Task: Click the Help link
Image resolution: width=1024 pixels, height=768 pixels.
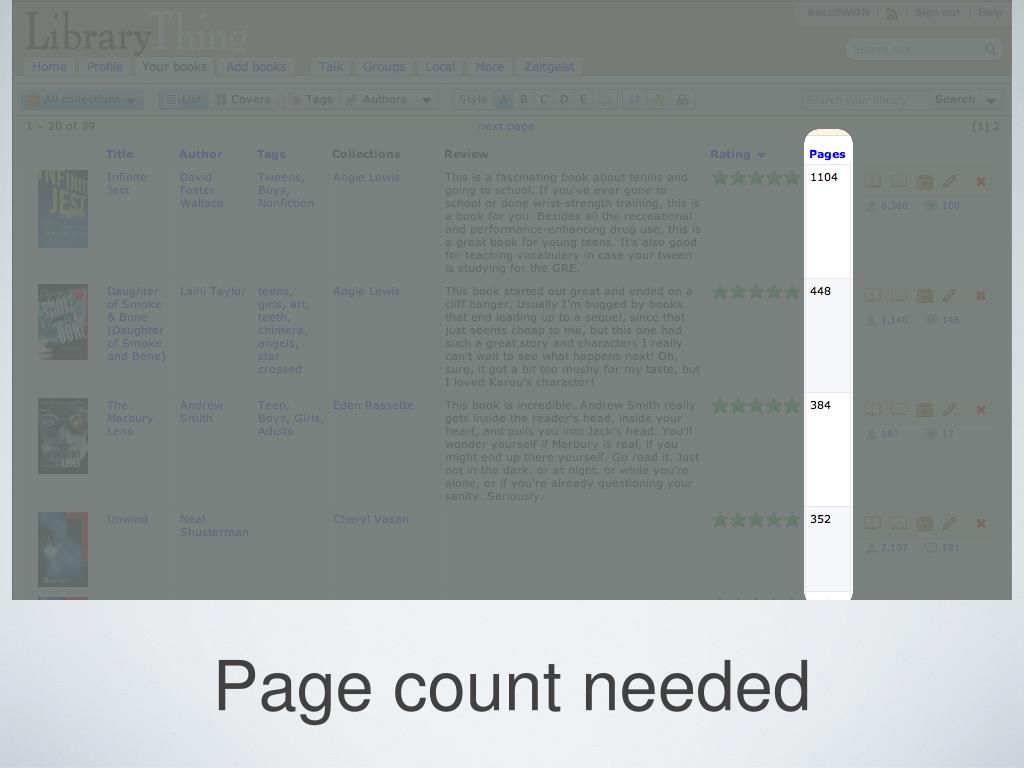Action: (x=989, y=12)
